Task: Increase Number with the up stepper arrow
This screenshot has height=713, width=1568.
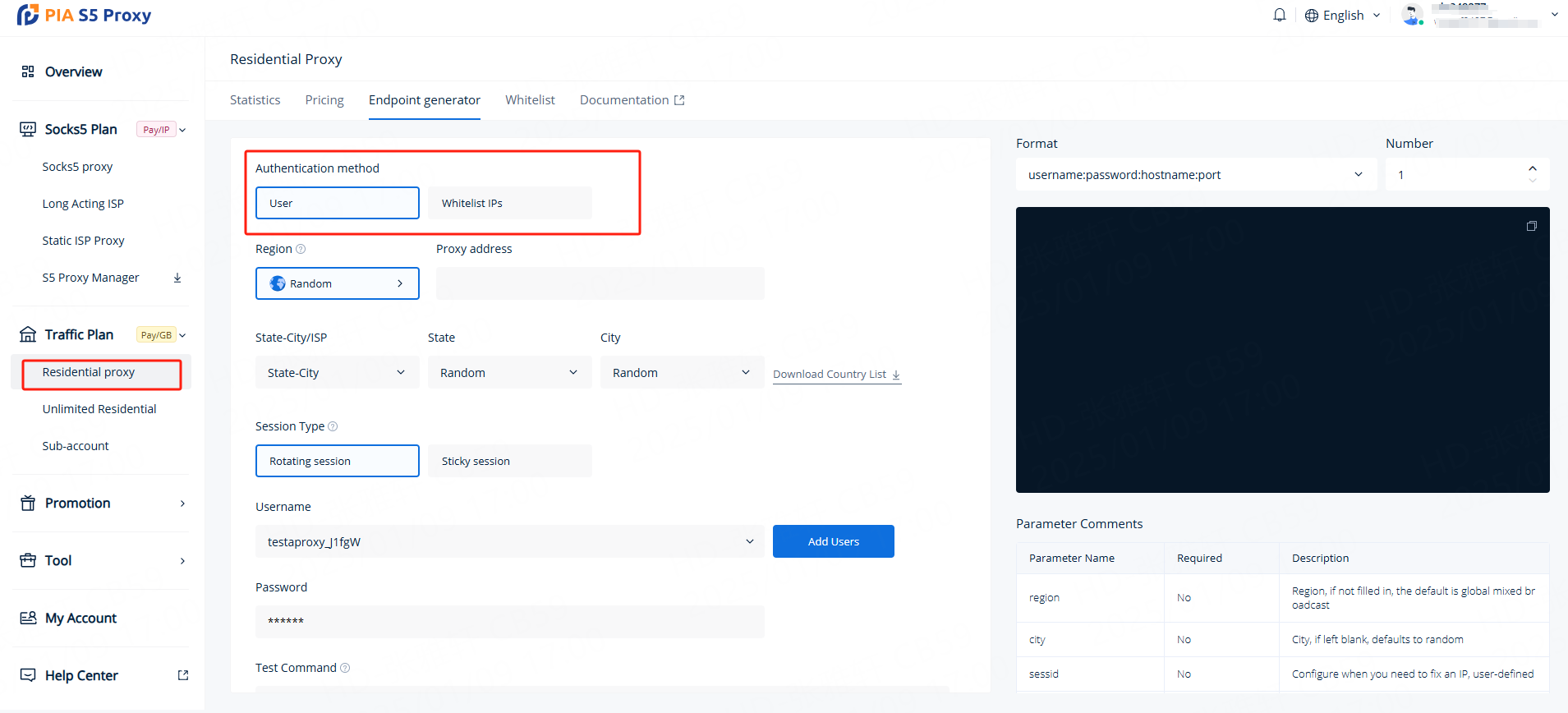Action: tap(1532, 168)
